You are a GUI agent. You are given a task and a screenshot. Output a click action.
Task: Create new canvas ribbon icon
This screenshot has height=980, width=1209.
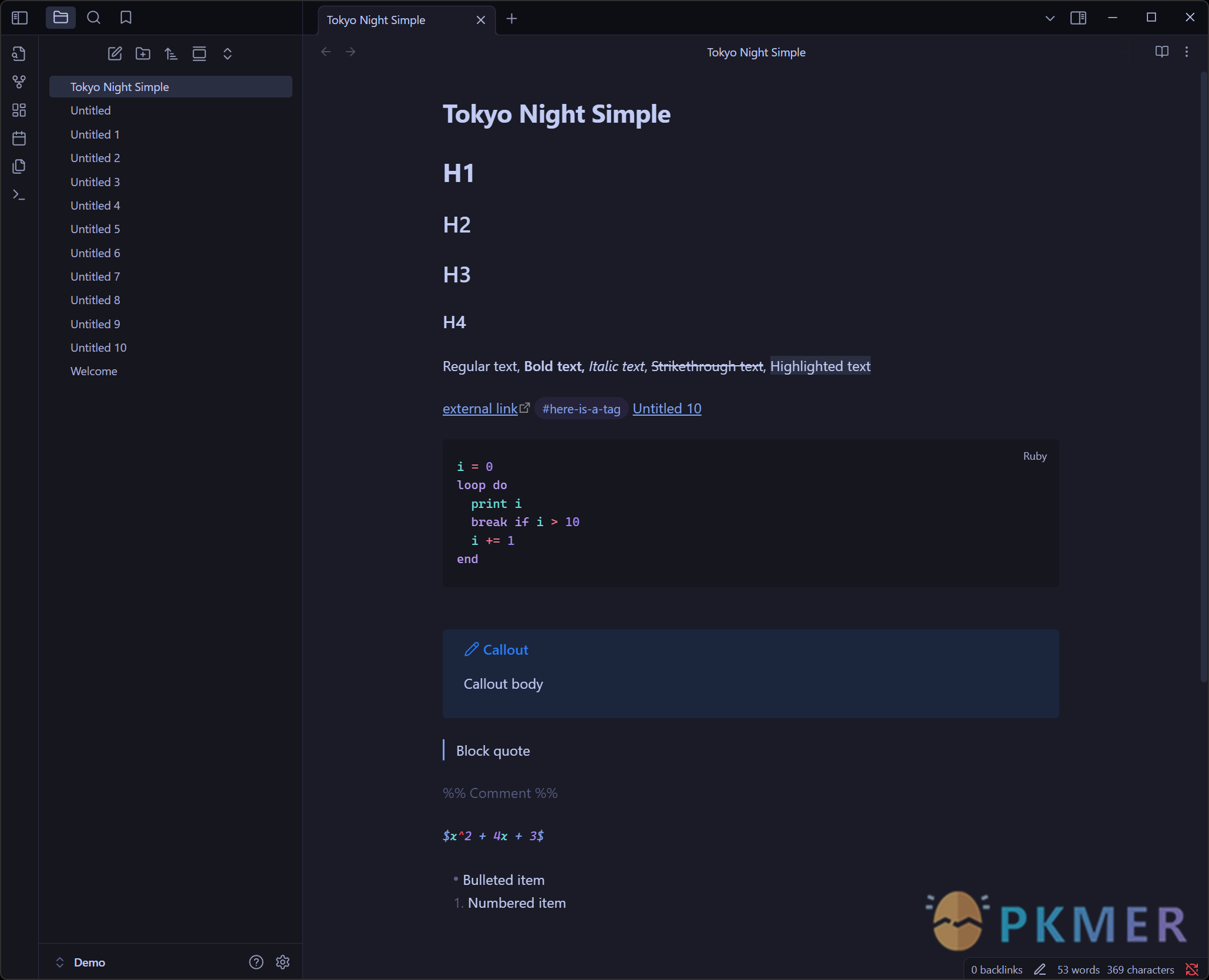pos(19,110)
